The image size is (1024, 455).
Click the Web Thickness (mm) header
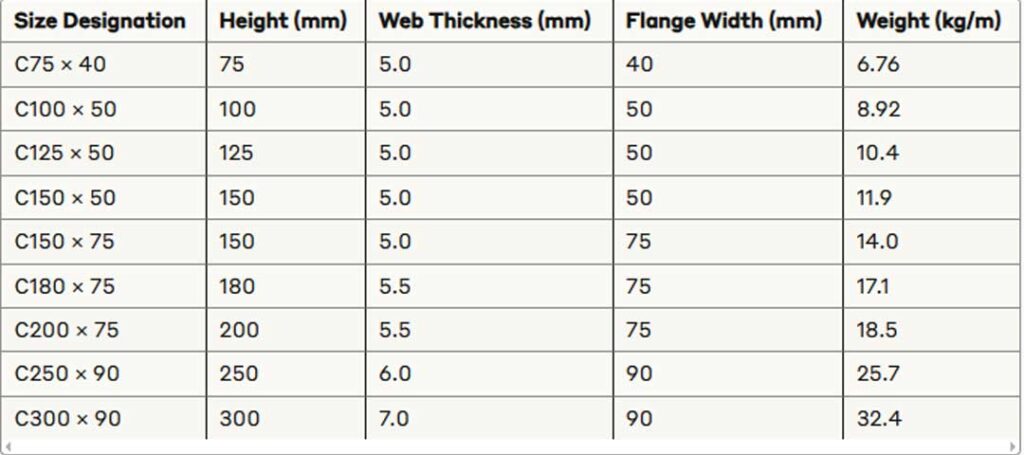[x=485, y=21]
